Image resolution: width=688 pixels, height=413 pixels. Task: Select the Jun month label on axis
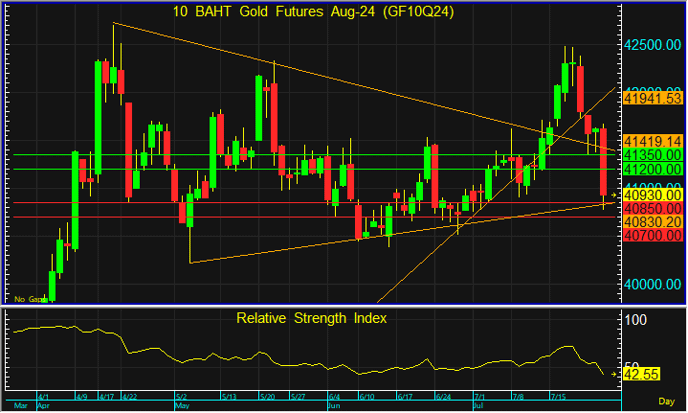point(334,408)
